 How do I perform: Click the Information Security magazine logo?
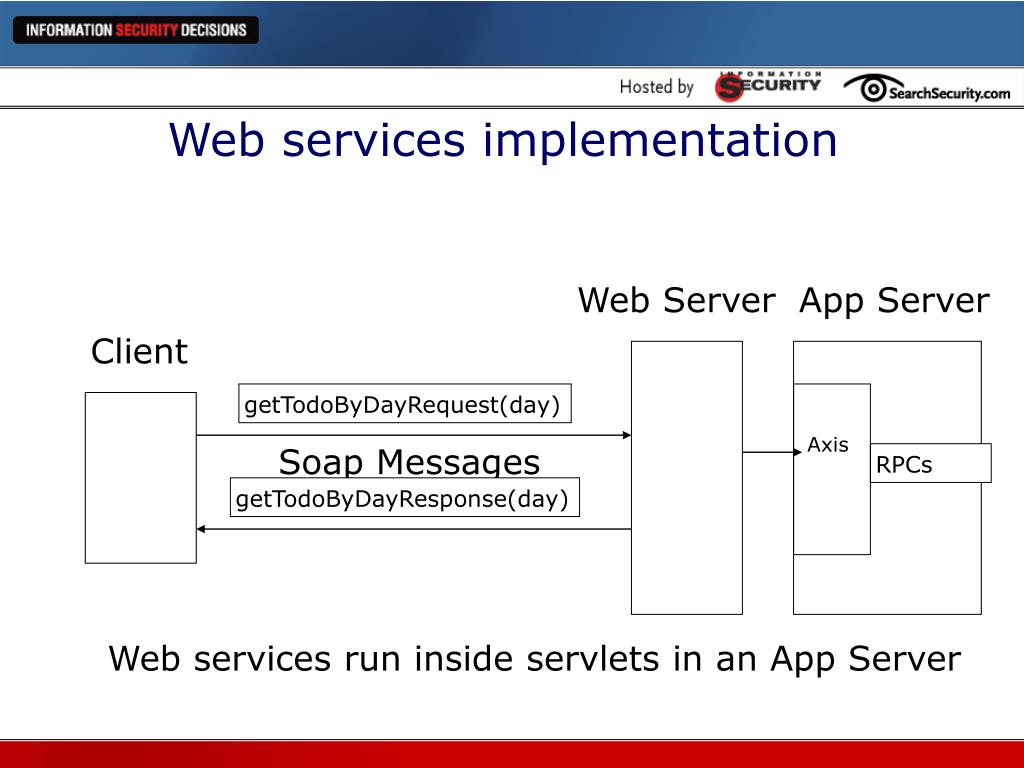[767, 87]
